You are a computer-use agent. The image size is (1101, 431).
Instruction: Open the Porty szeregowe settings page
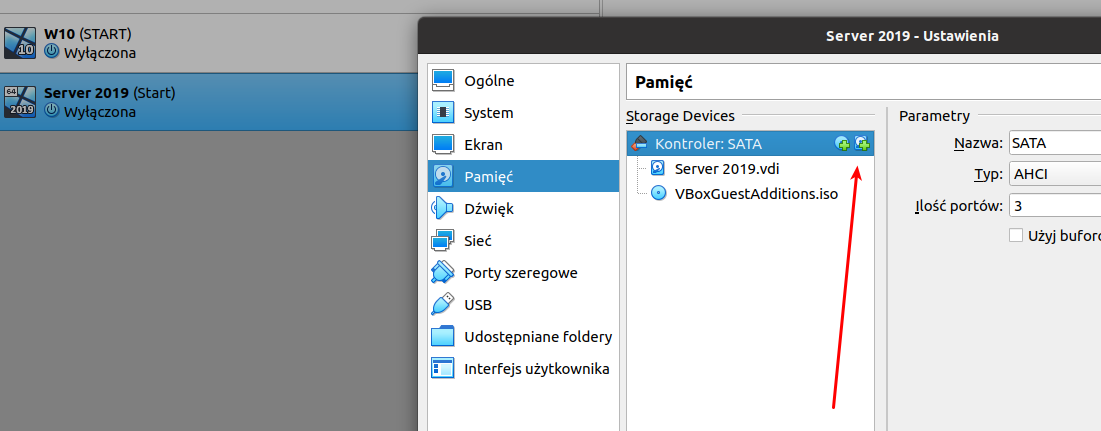point(523,272)
